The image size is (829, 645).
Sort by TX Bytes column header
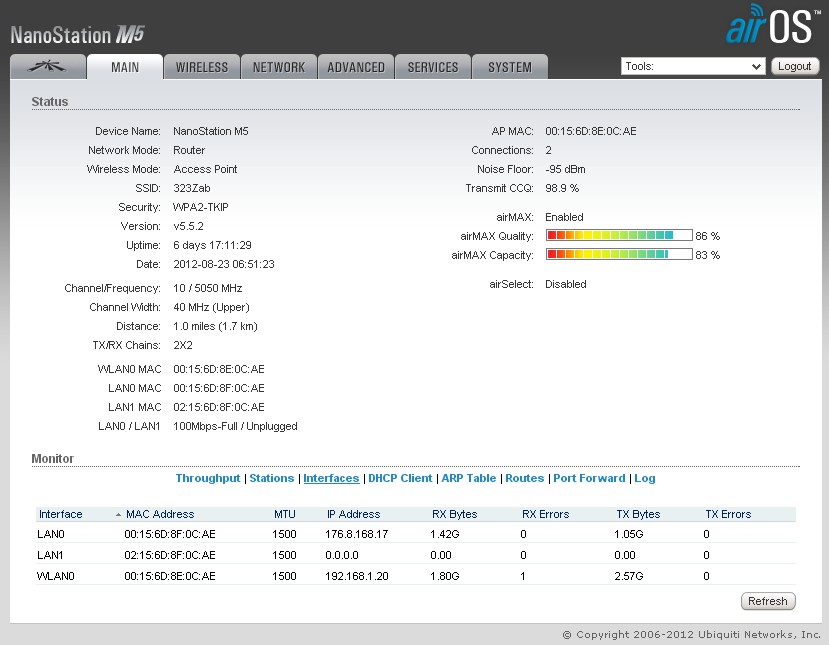click(x=638, y=514)
